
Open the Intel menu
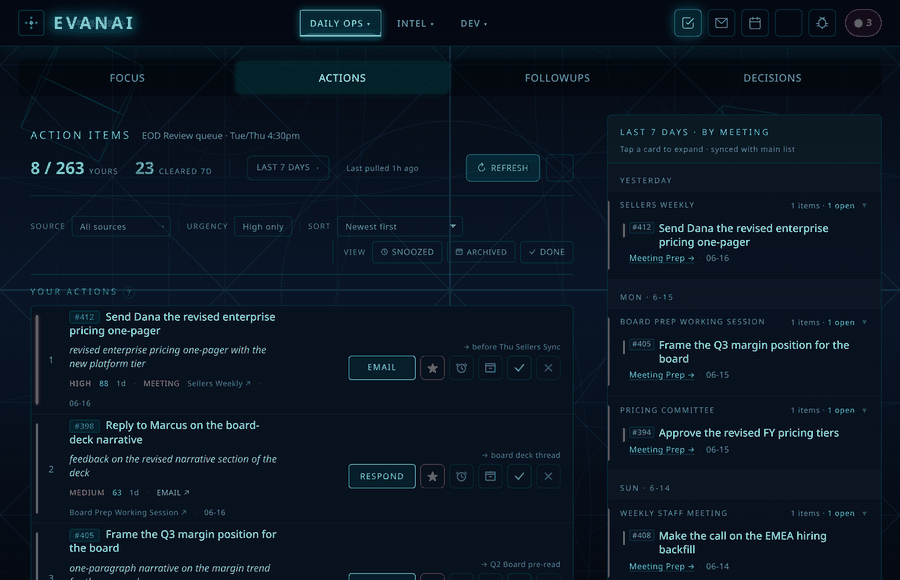[x=415, y=24]
